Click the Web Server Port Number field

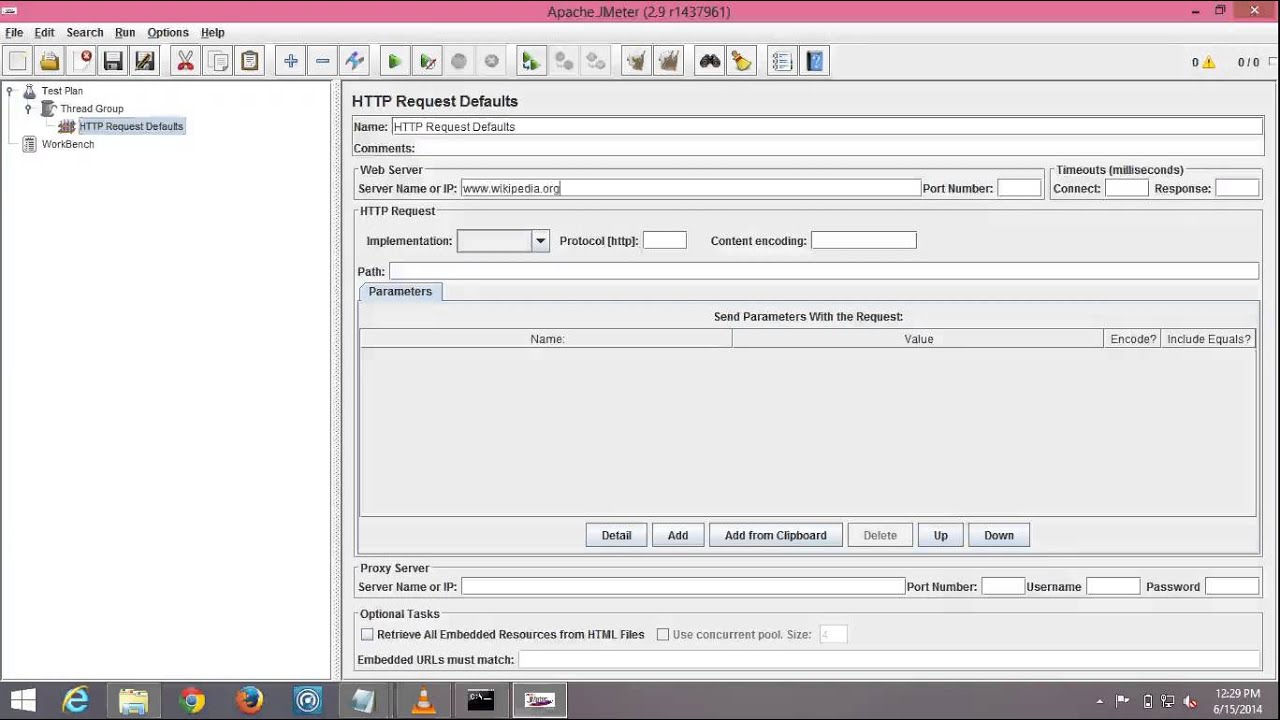click(1019, 188)
